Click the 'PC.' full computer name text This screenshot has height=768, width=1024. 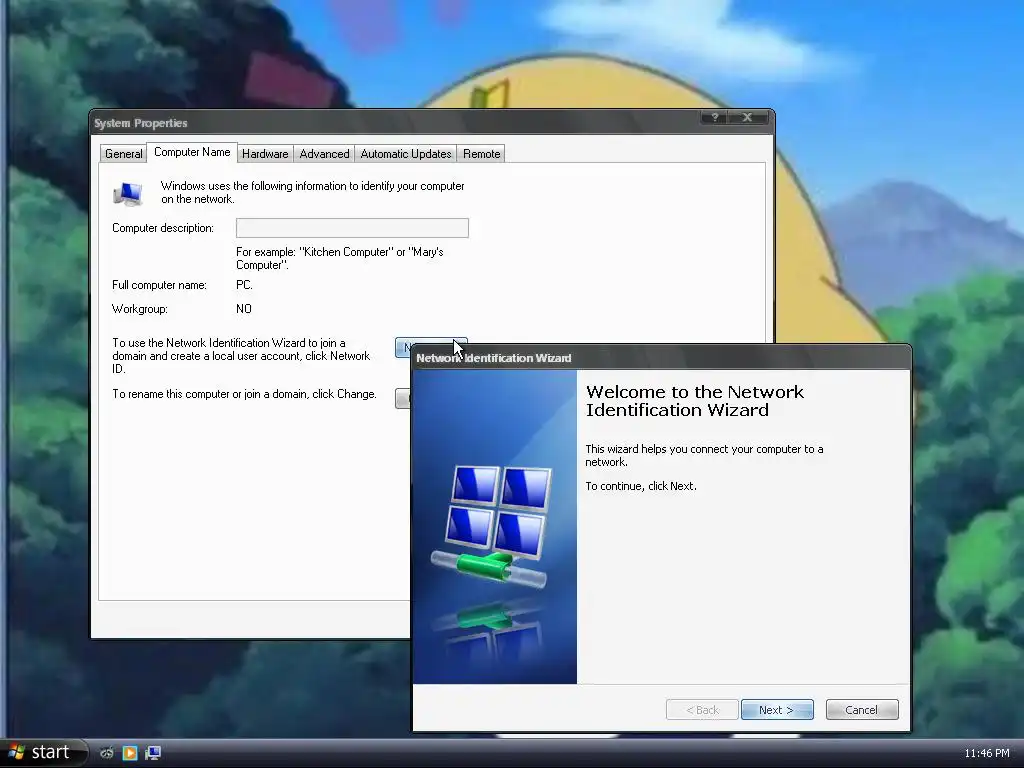[244, 285]
